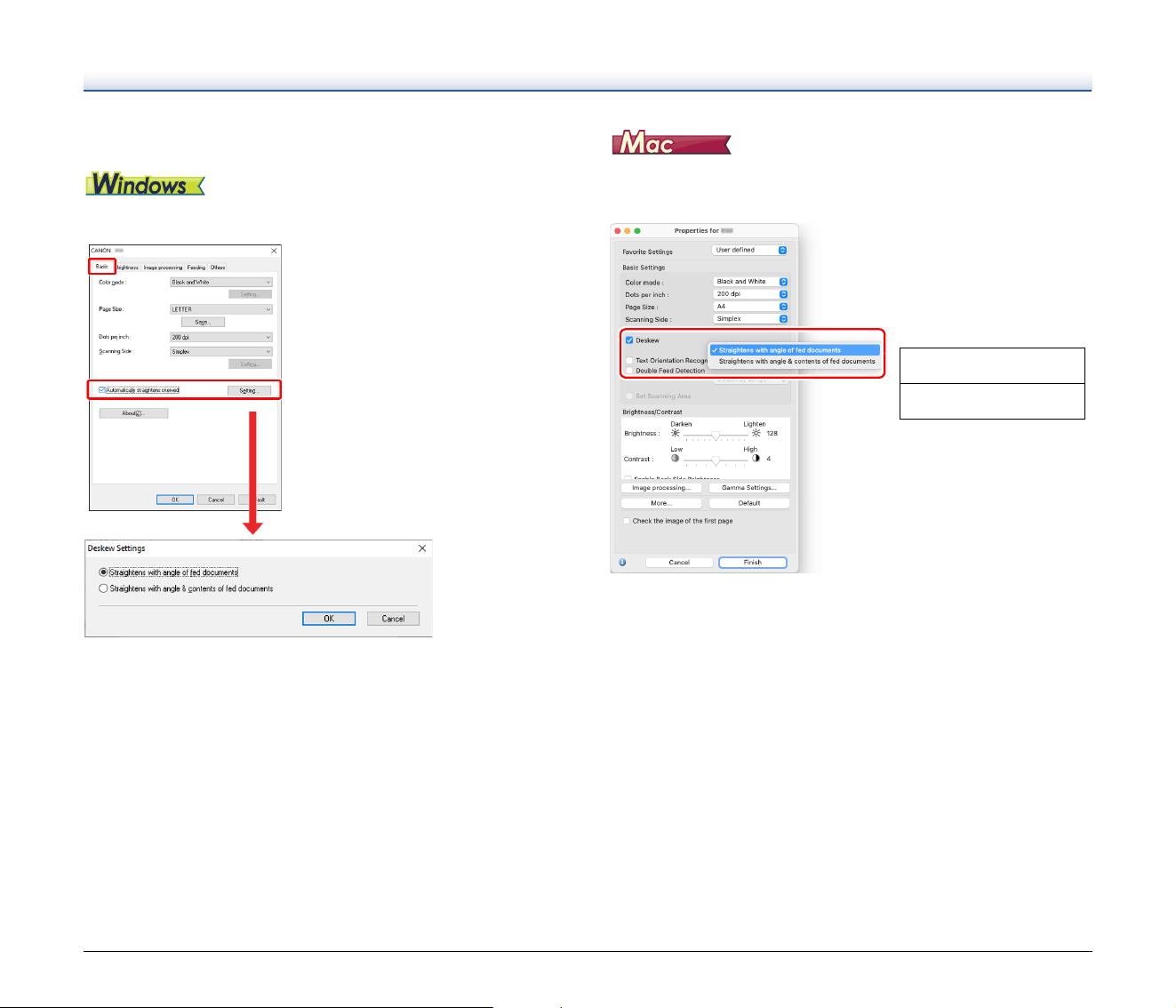Click the blue info icon in Mac Properties dialog
The height and width of the screenshot is (1008, 1176).
tap(622, 562)
